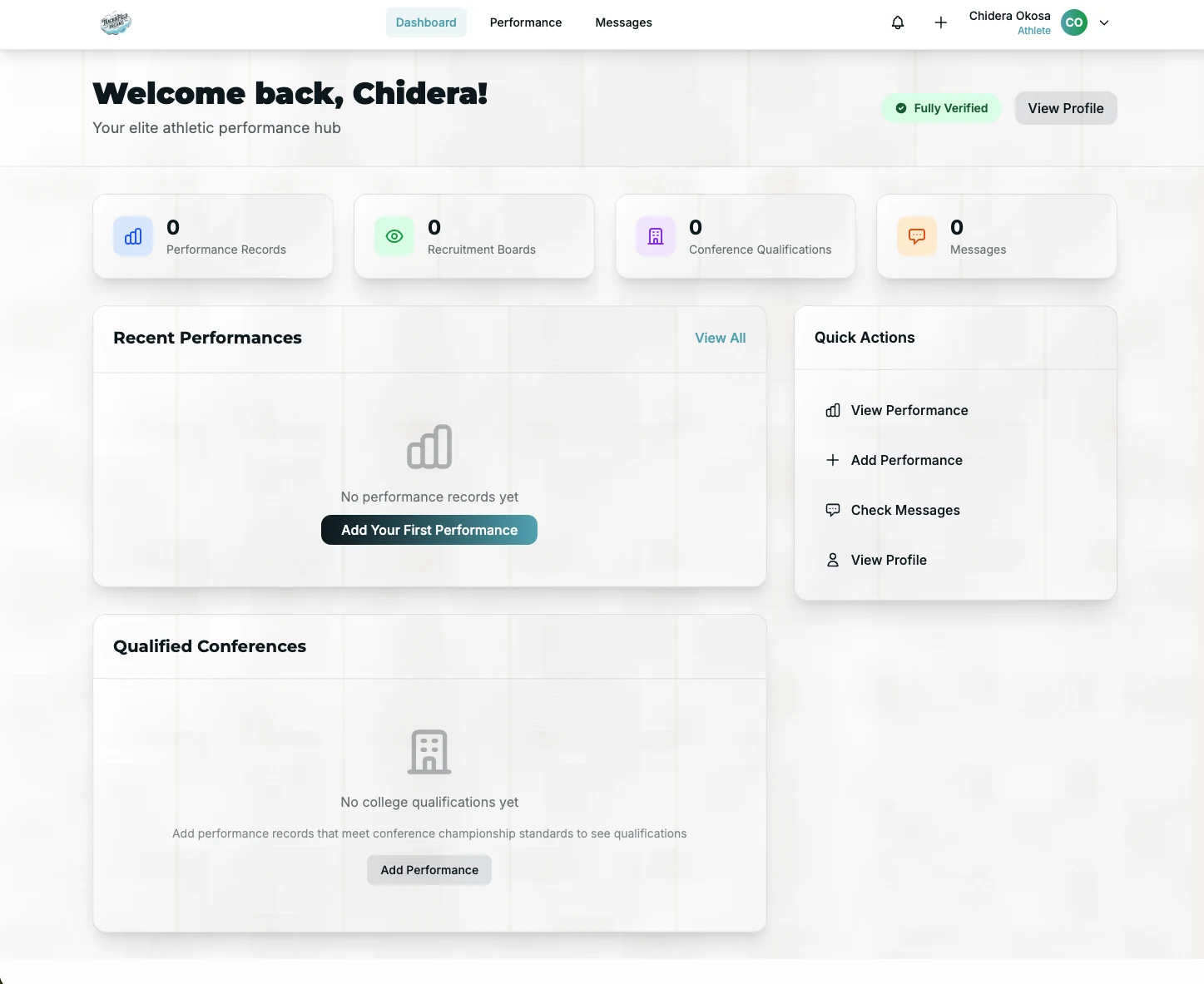Expand the user account chevron menu
The width and height of the screenshot is (1204, 984).
(1104, 22)
